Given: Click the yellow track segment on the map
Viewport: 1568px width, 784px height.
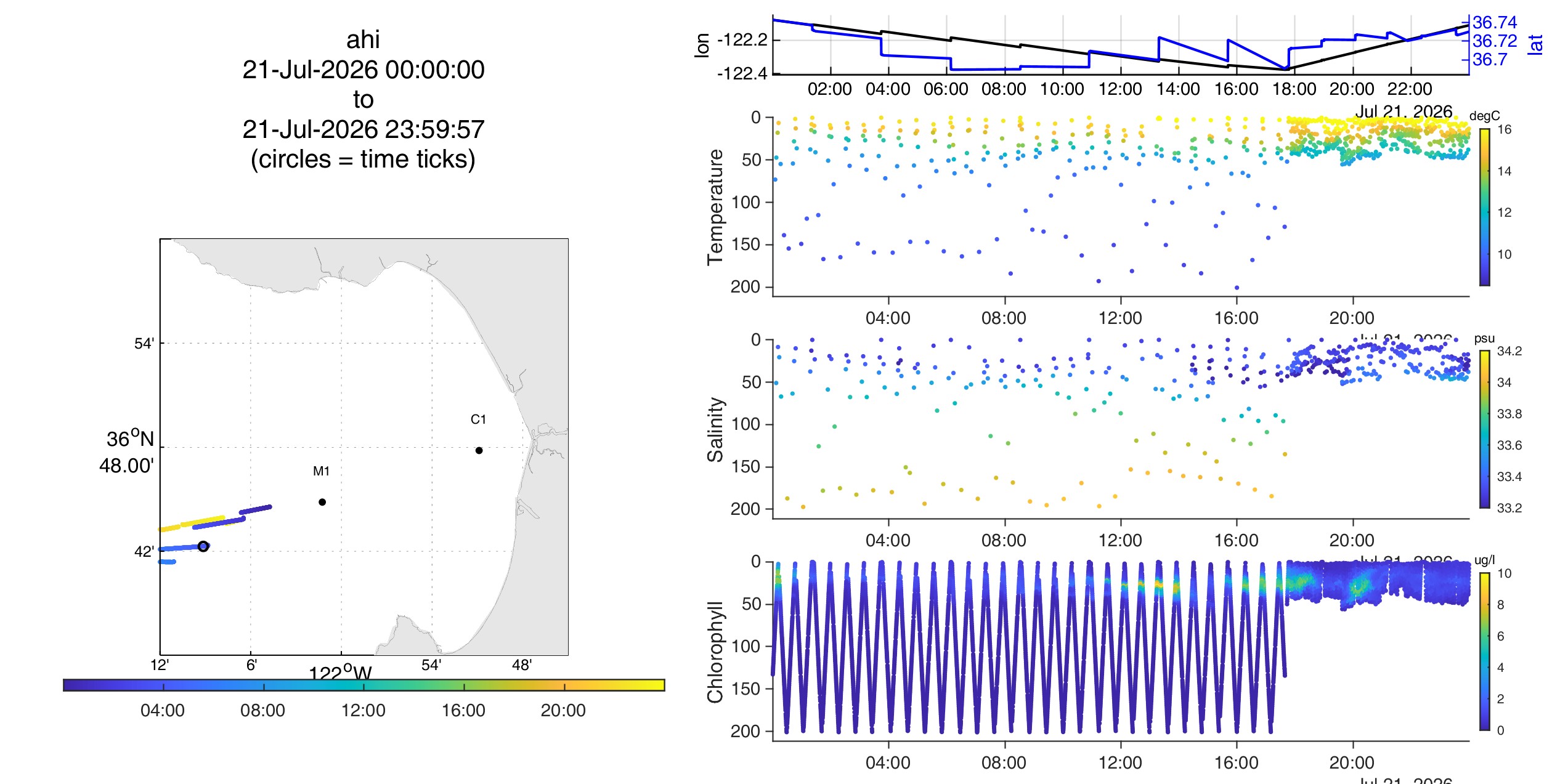Looking at the screenshot, I should point(192,523).
